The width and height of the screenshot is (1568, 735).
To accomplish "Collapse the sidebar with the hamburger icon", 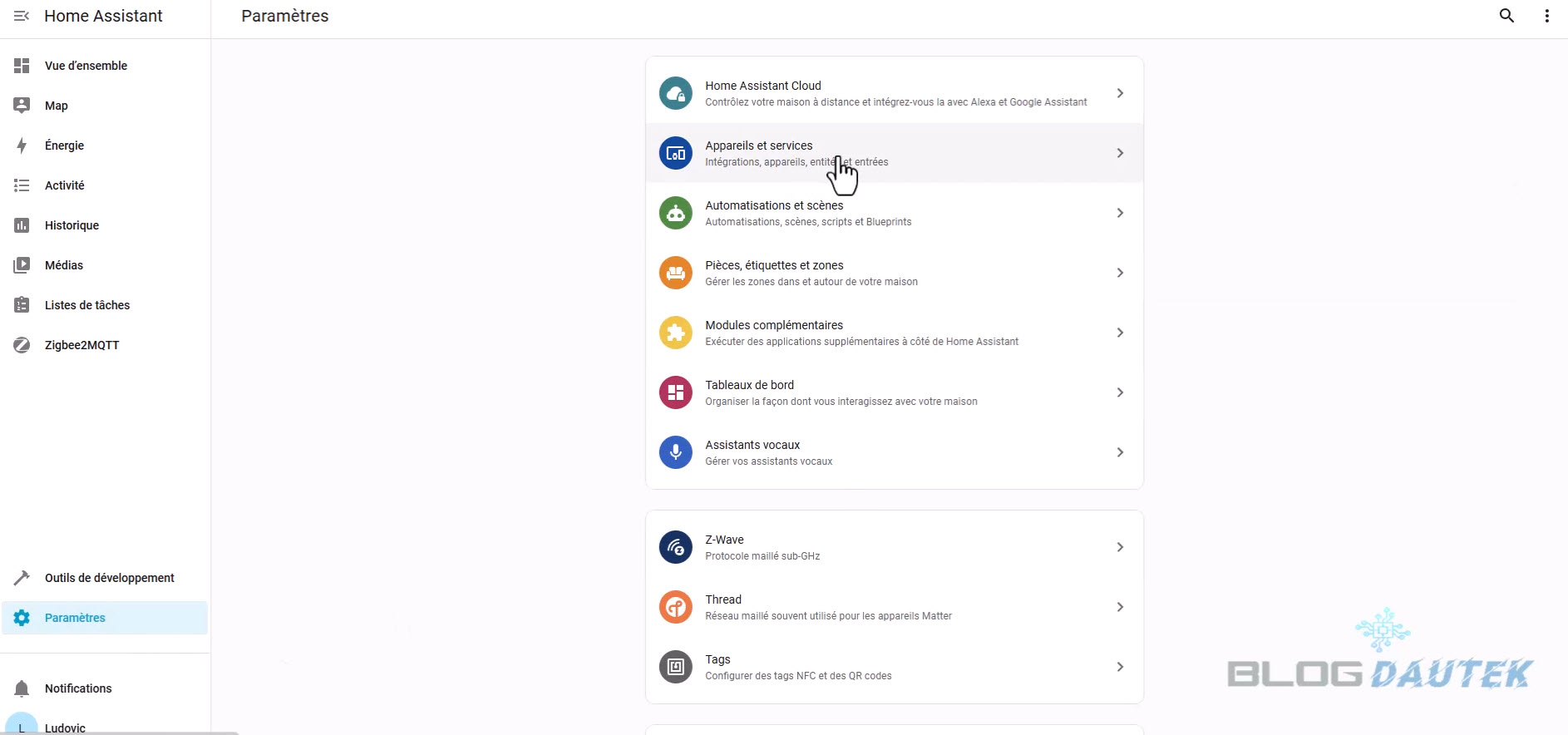I will tap(22, 16).
